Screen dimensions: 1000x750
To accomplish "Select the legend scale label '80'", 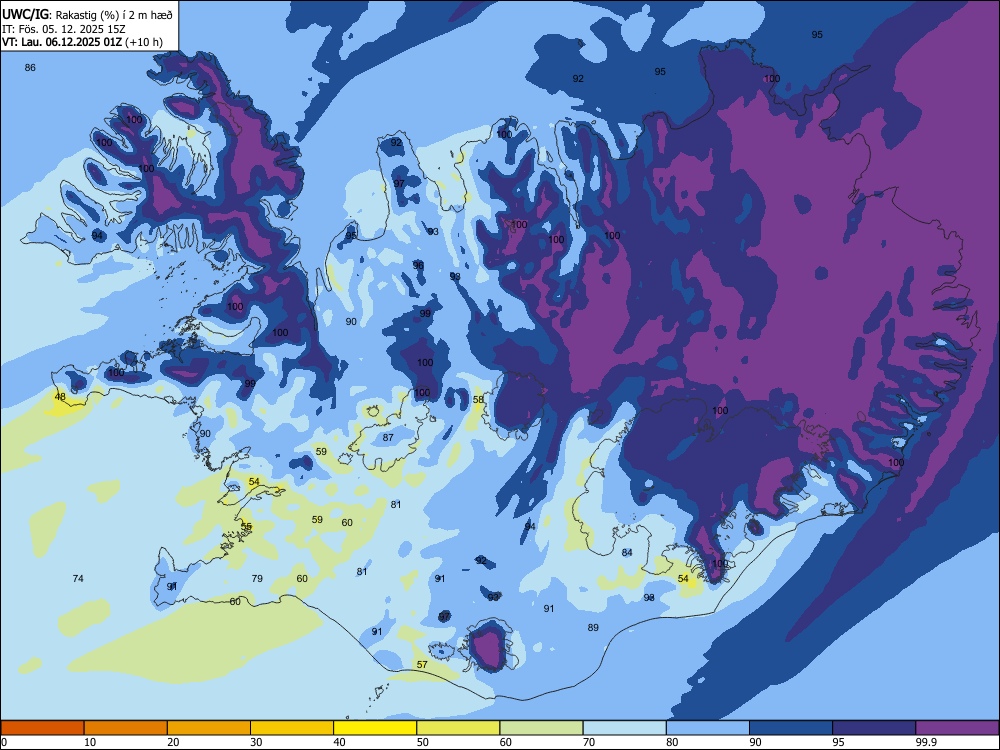I will click(672, 742).
